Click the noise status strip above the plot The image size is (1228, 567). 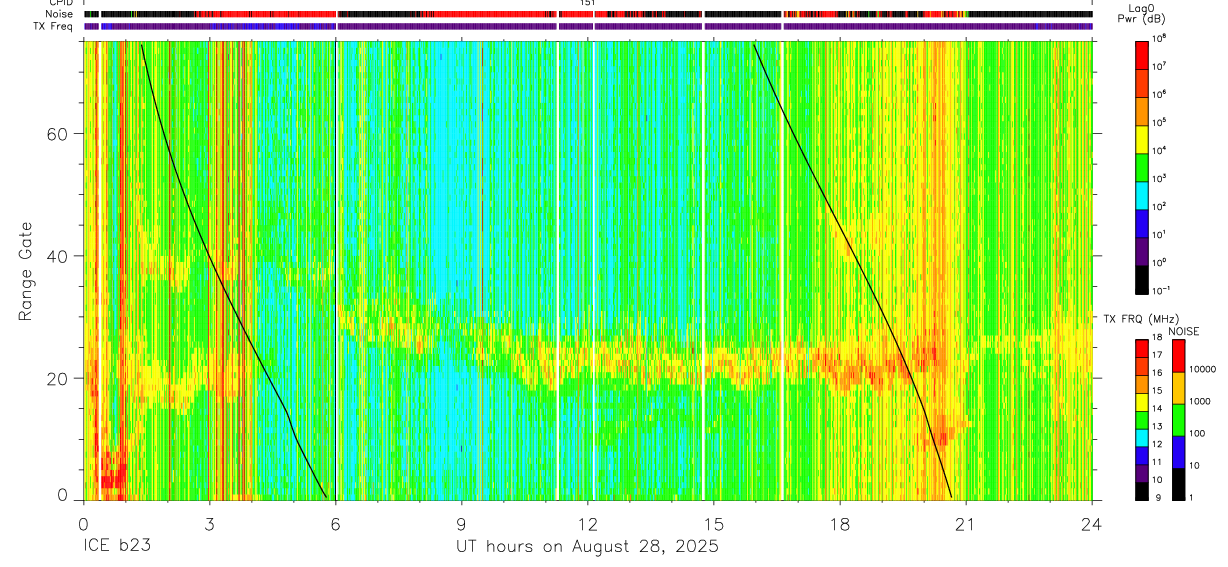(588, 14)
